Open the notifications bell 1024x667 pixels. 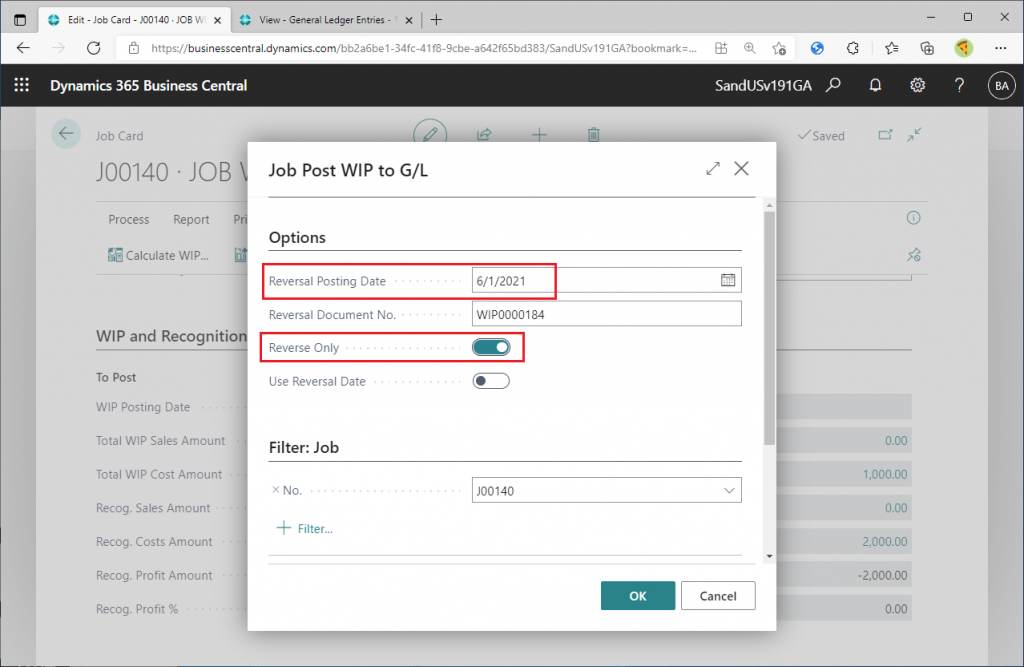tap(875, 85)
